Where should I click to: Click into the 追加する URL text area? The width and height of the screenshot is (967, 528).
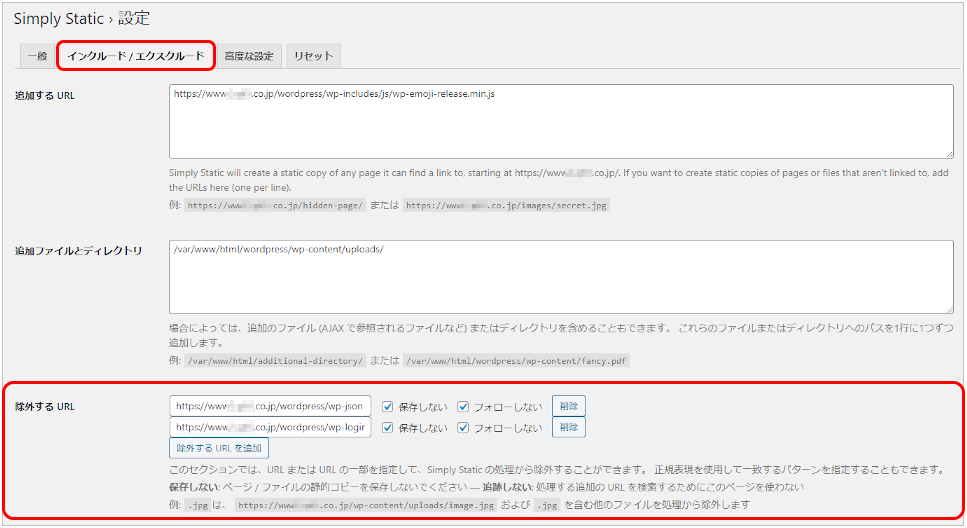(561, 122)
